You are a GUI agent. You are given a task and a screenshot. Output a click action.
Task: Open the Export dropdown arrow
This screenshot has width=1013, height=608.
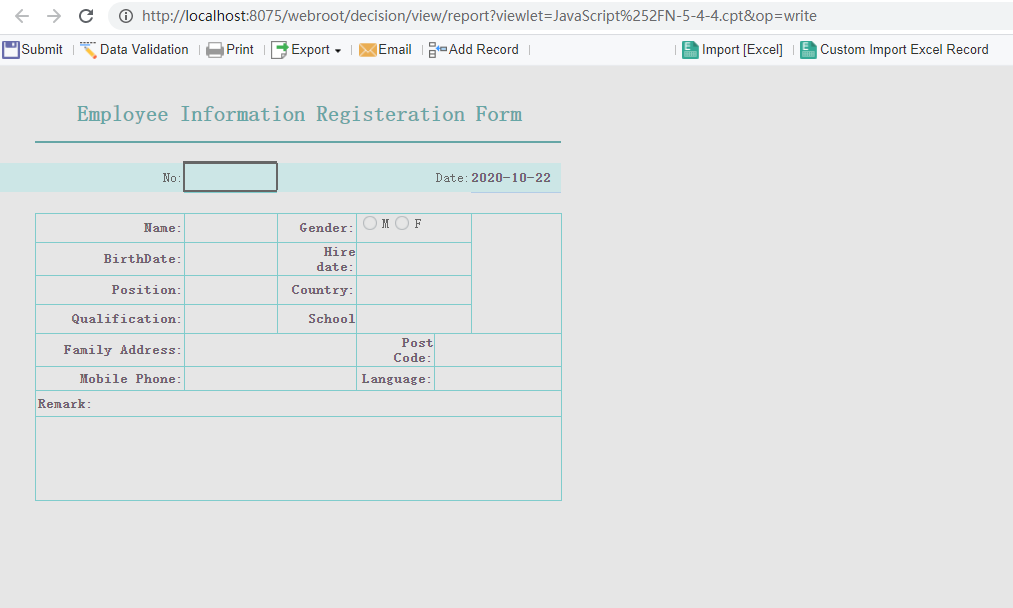tap(338, 50)
